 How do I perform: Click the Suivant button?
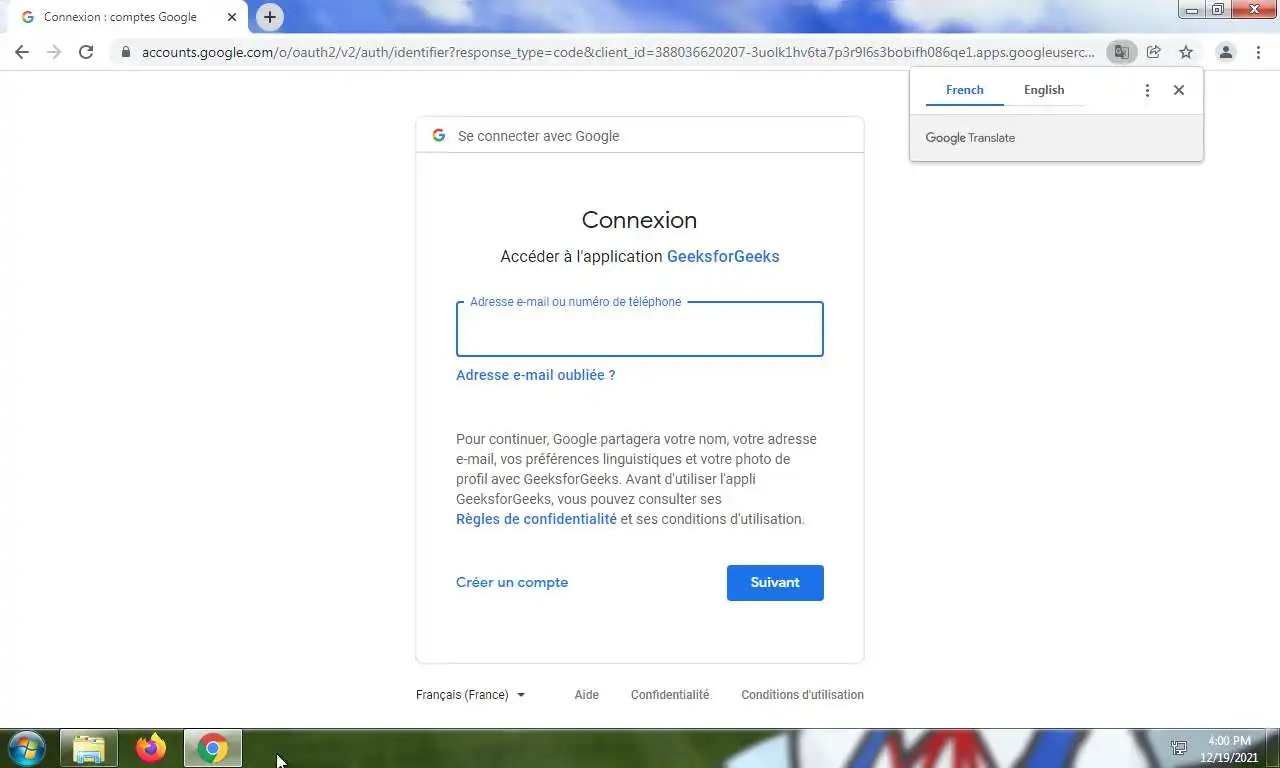(775, 583)
